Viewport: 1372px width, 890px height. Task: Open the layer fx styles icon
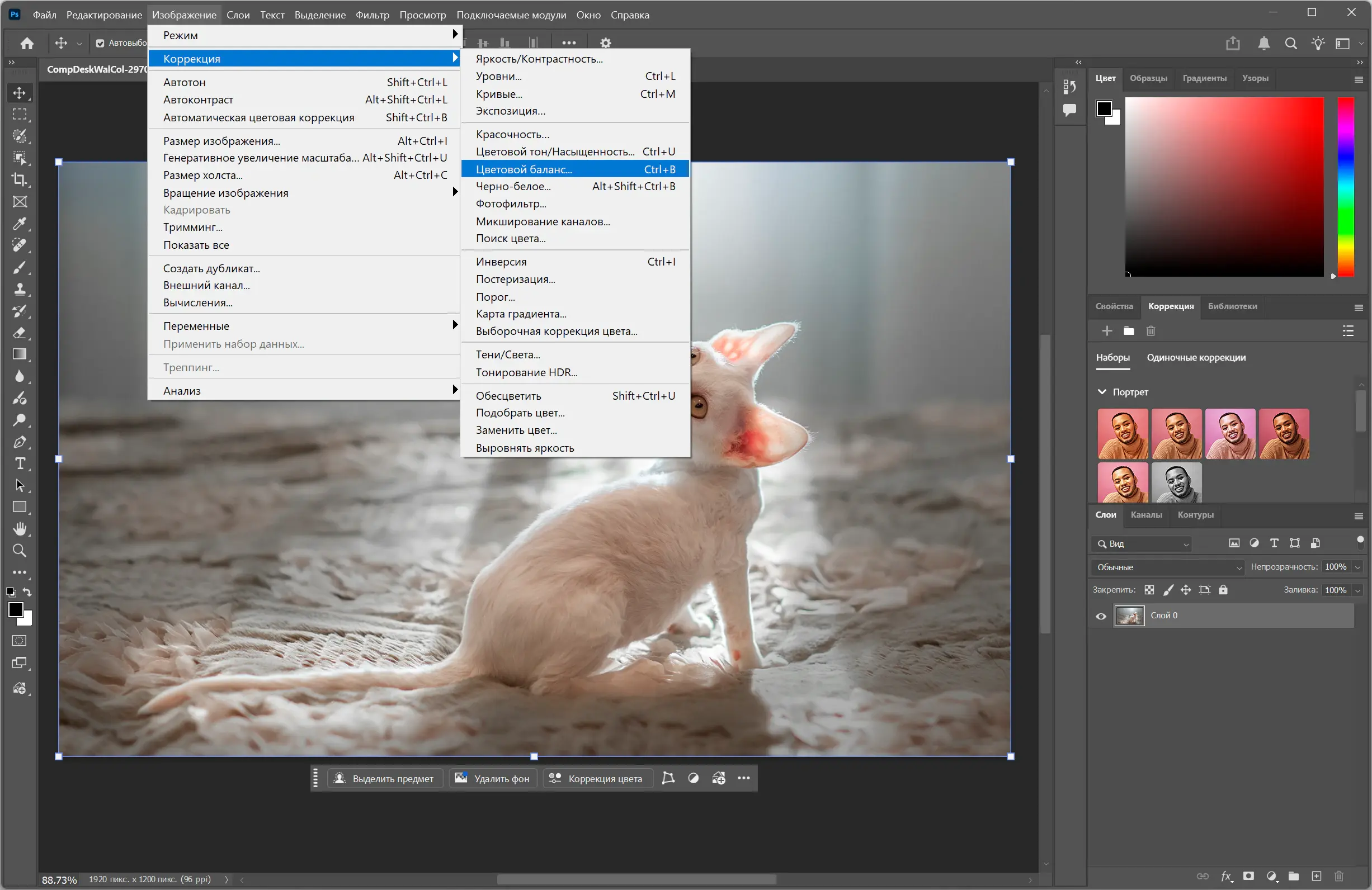(1226, 876)
